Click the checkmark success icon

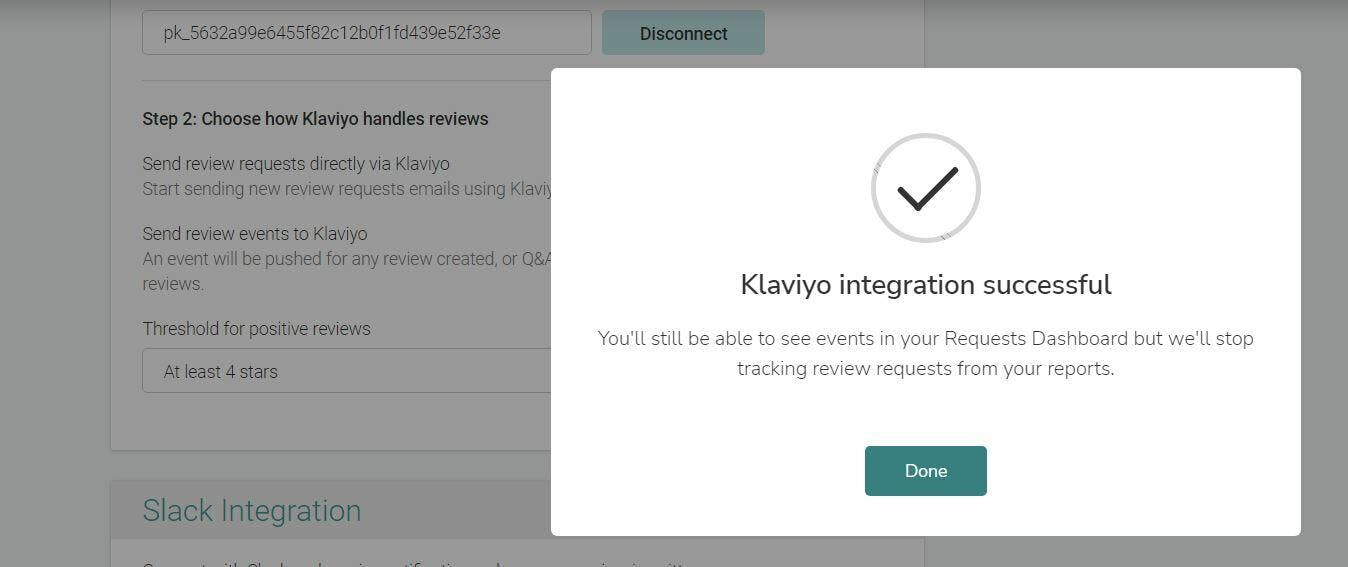[925, 188]
